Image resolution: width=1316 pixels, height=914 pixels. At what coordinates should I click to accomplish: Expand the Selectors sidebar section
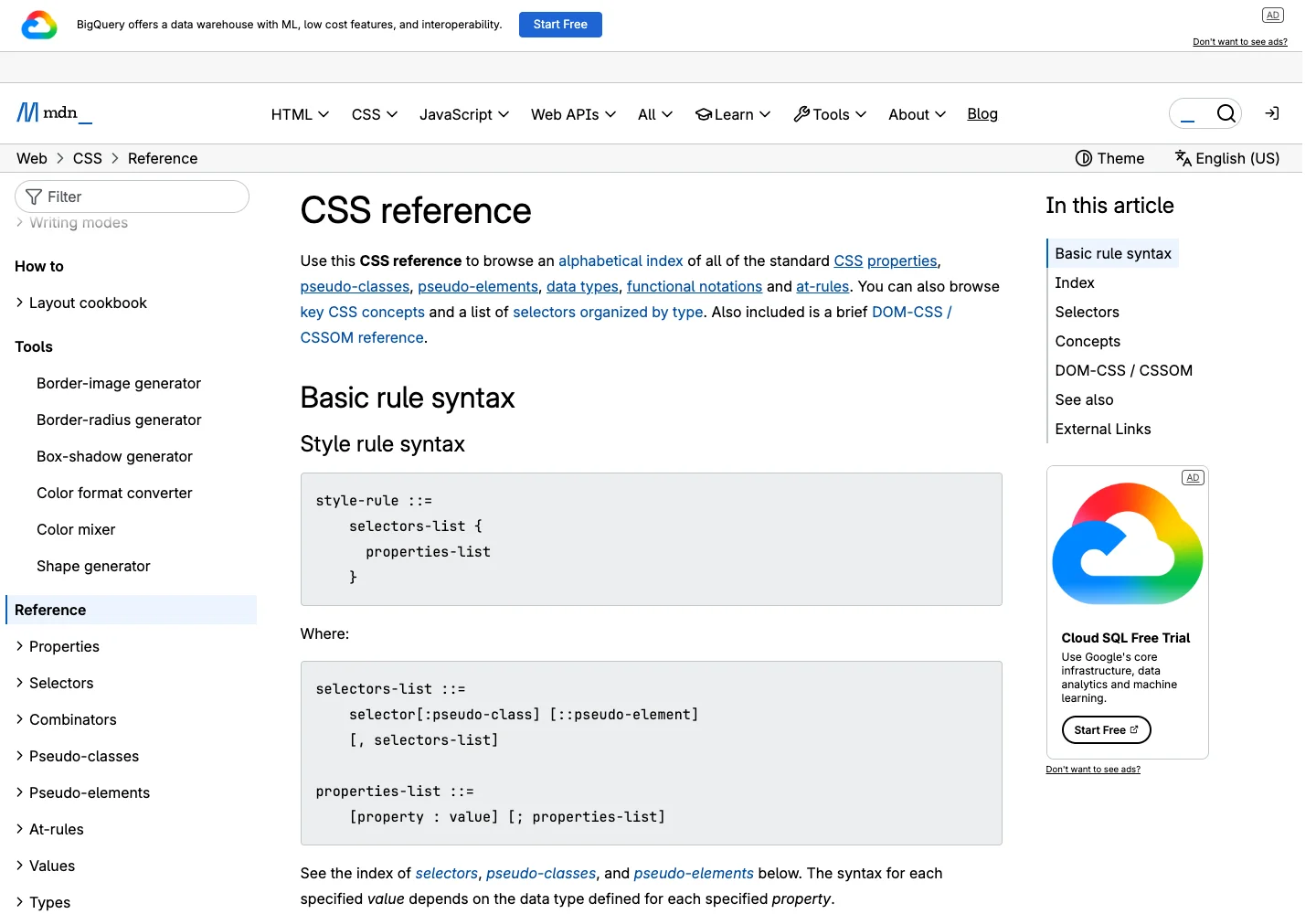[54, 683]
